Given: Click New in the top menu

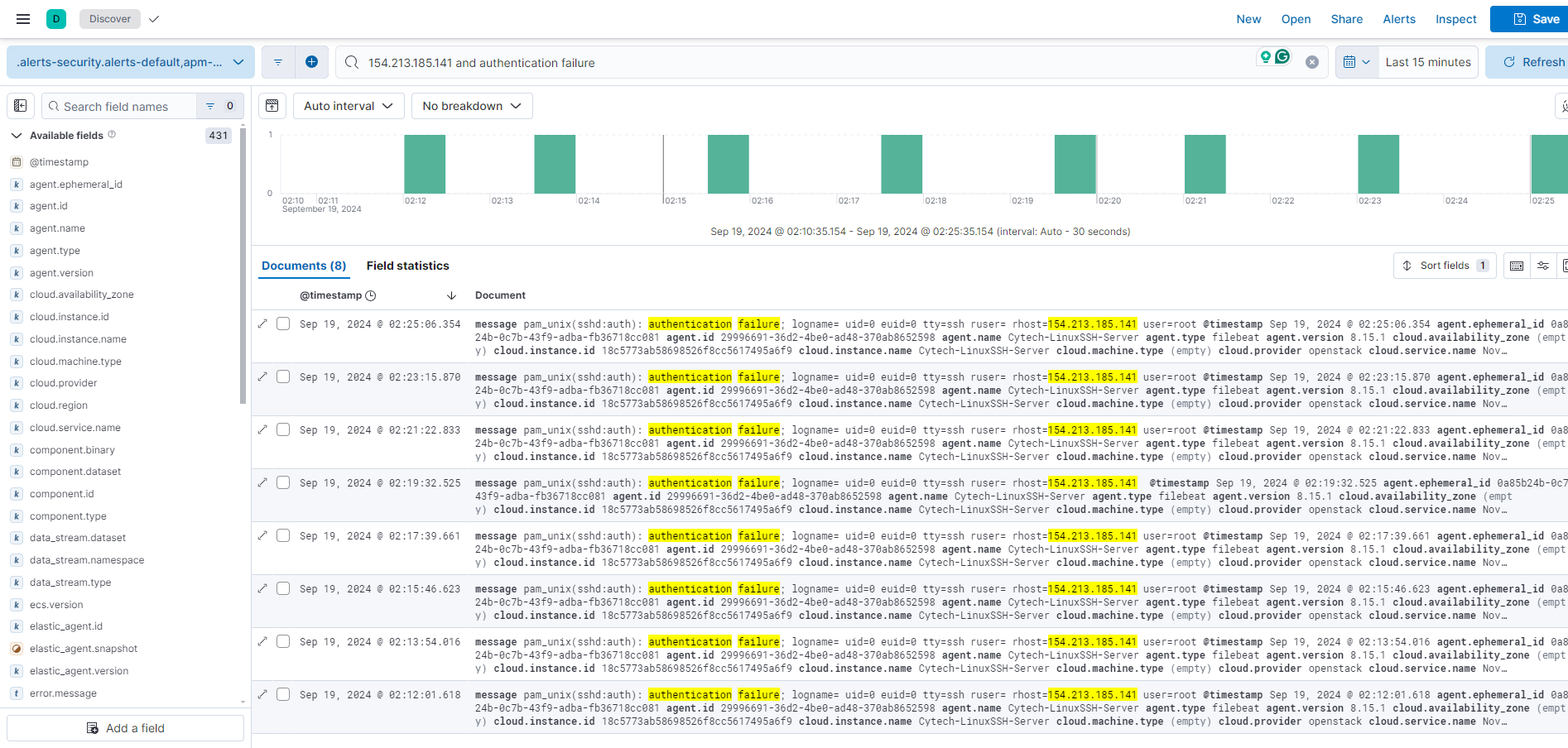Looking at the screenshot, I should (x=1248, y=19).
